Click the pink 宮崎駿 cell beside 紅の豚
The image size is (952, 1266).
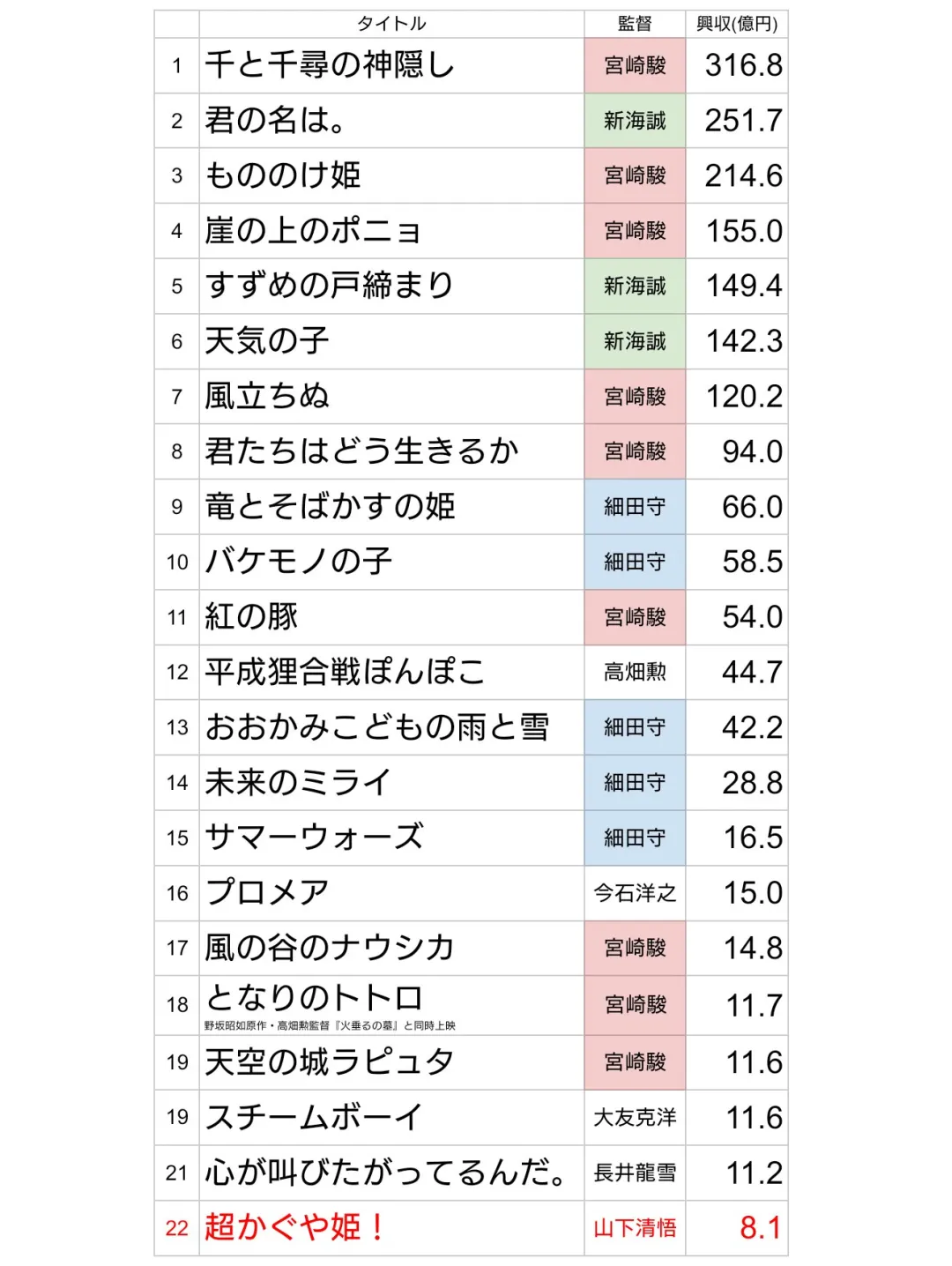(x=635, y=617)
